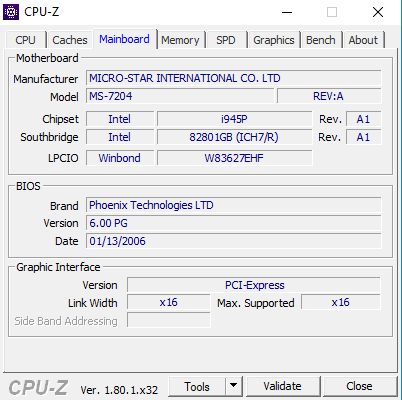Expand the Tools dropdown arrow

pos(234,387)
